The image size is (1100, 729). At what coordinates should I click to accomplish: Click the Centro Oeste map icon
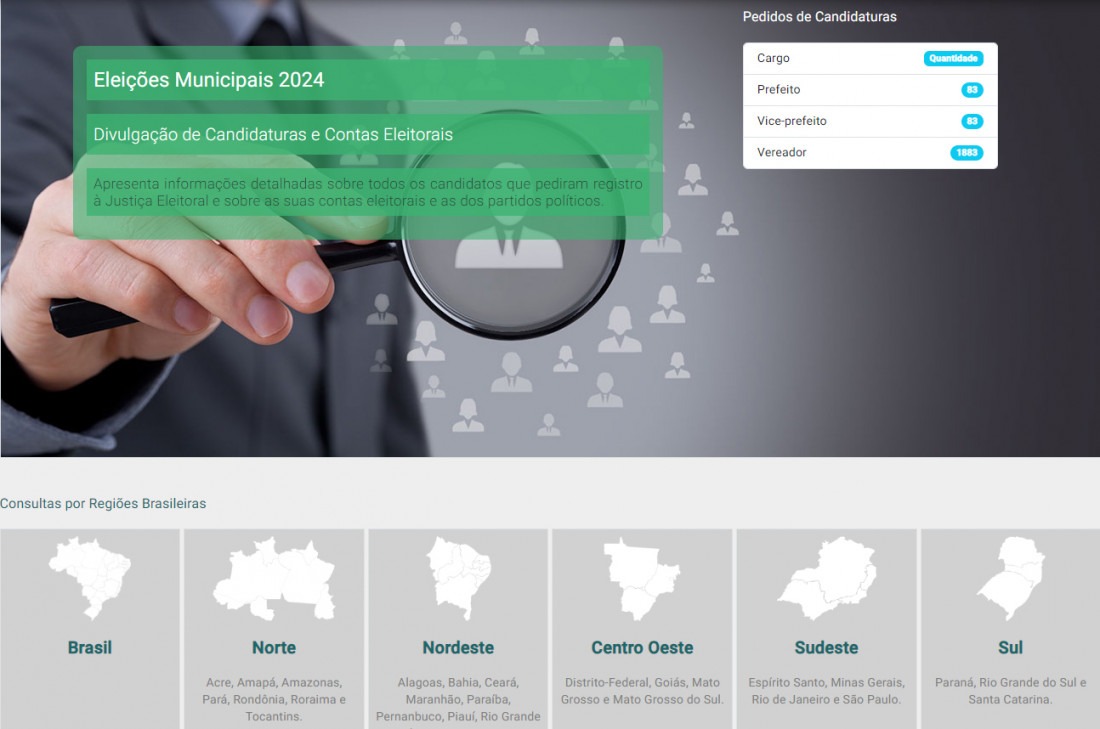tap(642, 578)
